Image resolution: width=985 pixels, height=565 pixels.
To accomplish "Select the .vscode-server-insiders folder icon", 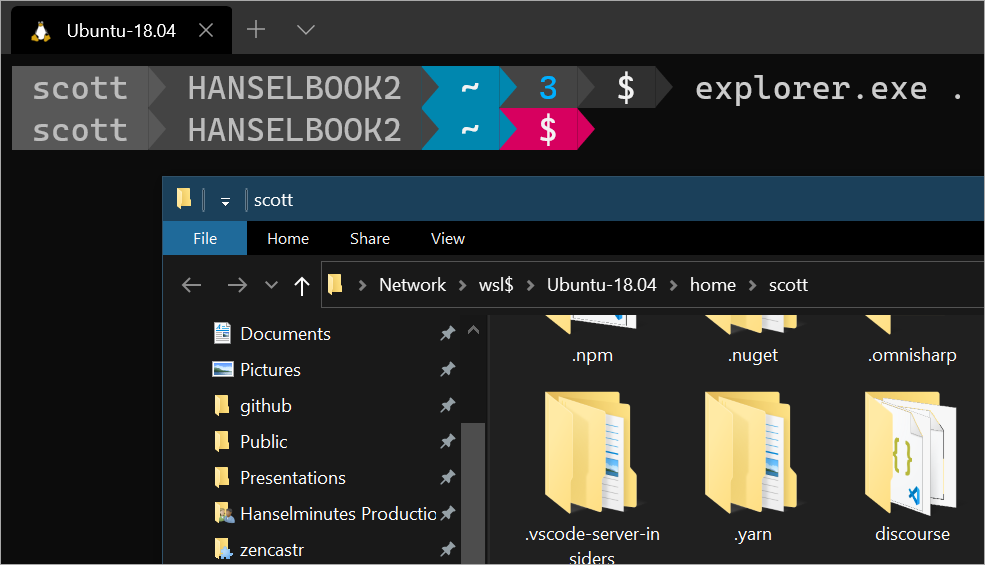I will (x=591, y=453).
